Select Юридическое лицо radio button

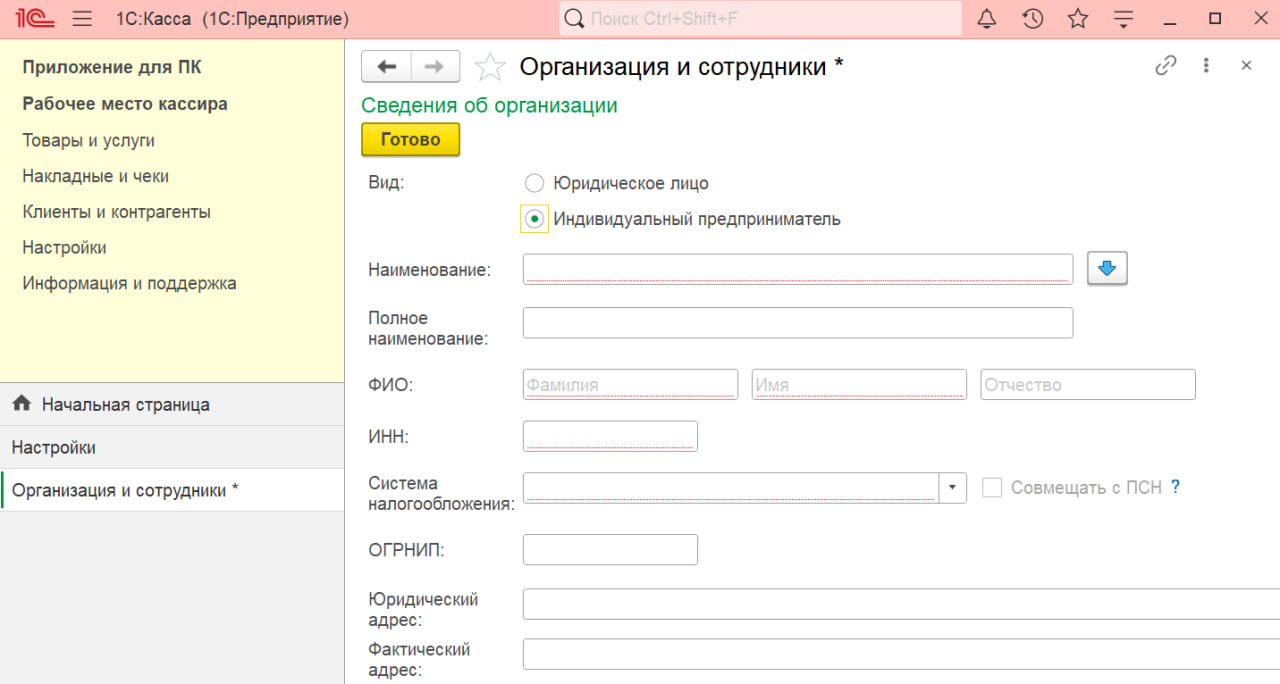[x=534, y=183]
